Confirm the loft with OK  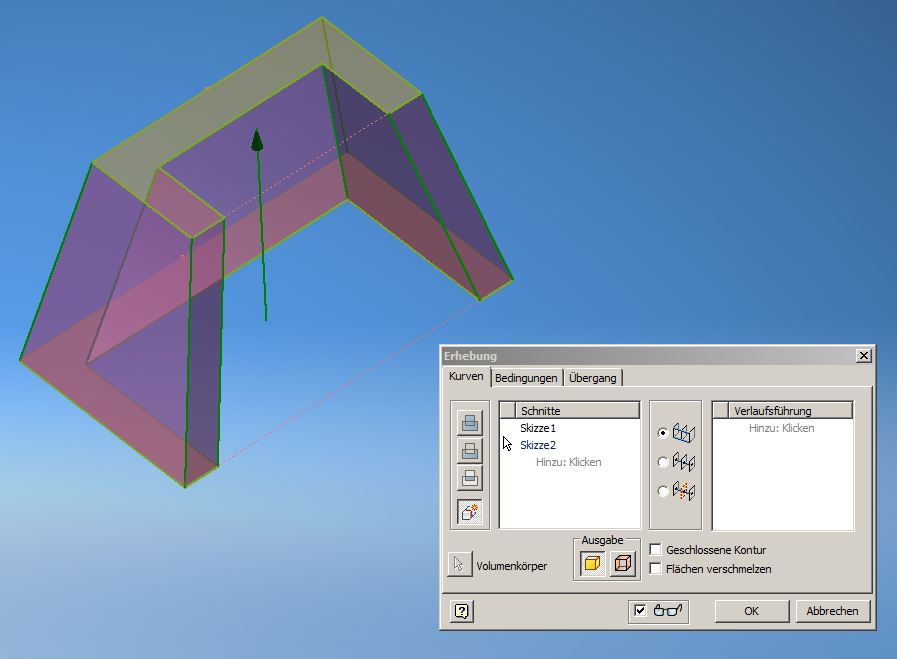pyautogui.click(x=752, y=611)
